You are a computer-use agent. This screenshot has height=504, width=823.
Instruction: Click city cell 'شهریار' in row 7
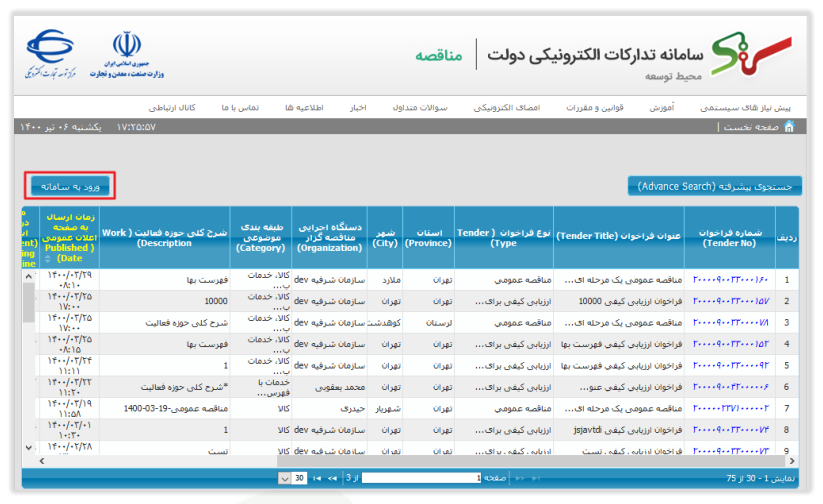(x=387, y=408)
